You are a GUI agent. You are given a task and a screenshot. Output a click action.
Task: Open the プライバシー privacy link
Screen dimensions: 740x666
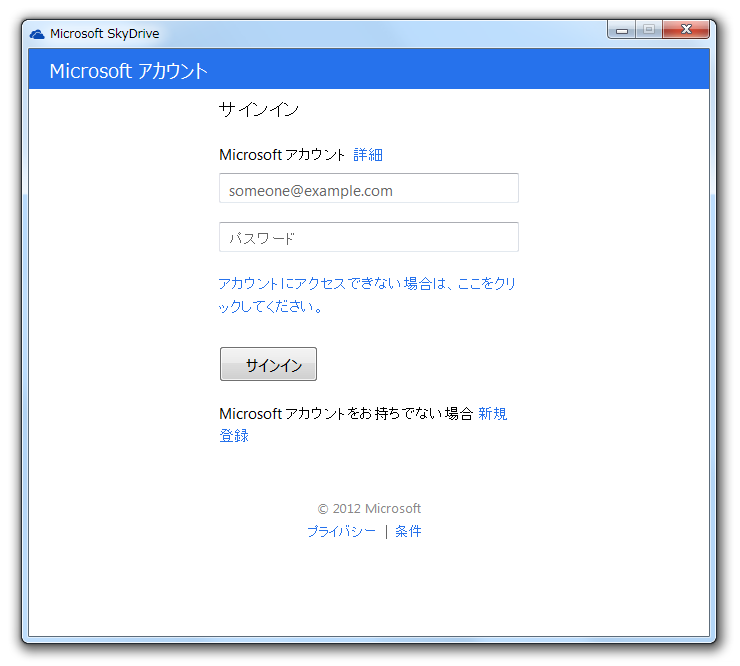pos(341,531)
